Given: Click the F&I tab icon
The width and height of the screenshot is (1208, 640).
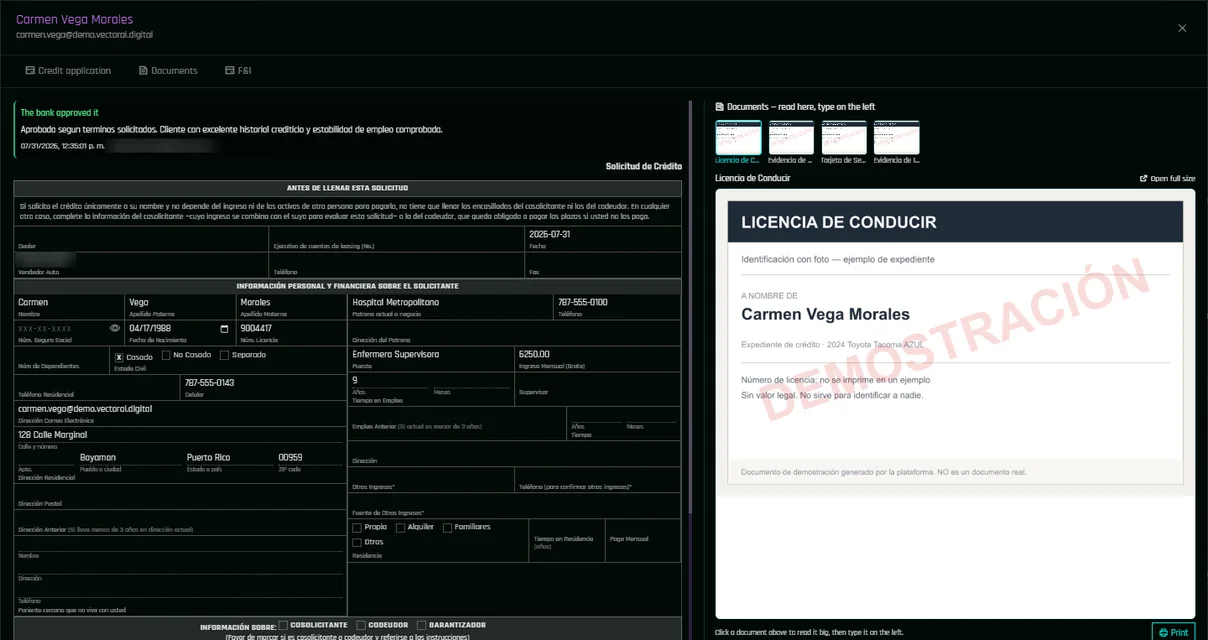Looking at the screenshot, I should click(x=230, y=71).
